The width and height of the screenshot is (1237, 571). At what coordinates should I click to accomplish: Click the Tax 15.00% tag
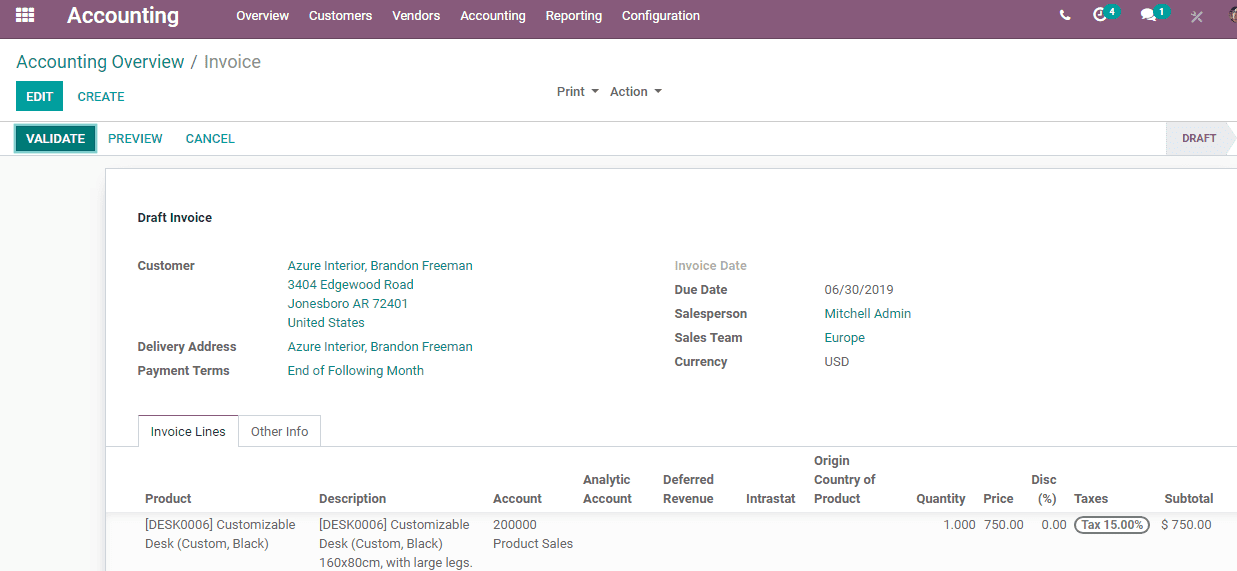(1112, 525)
